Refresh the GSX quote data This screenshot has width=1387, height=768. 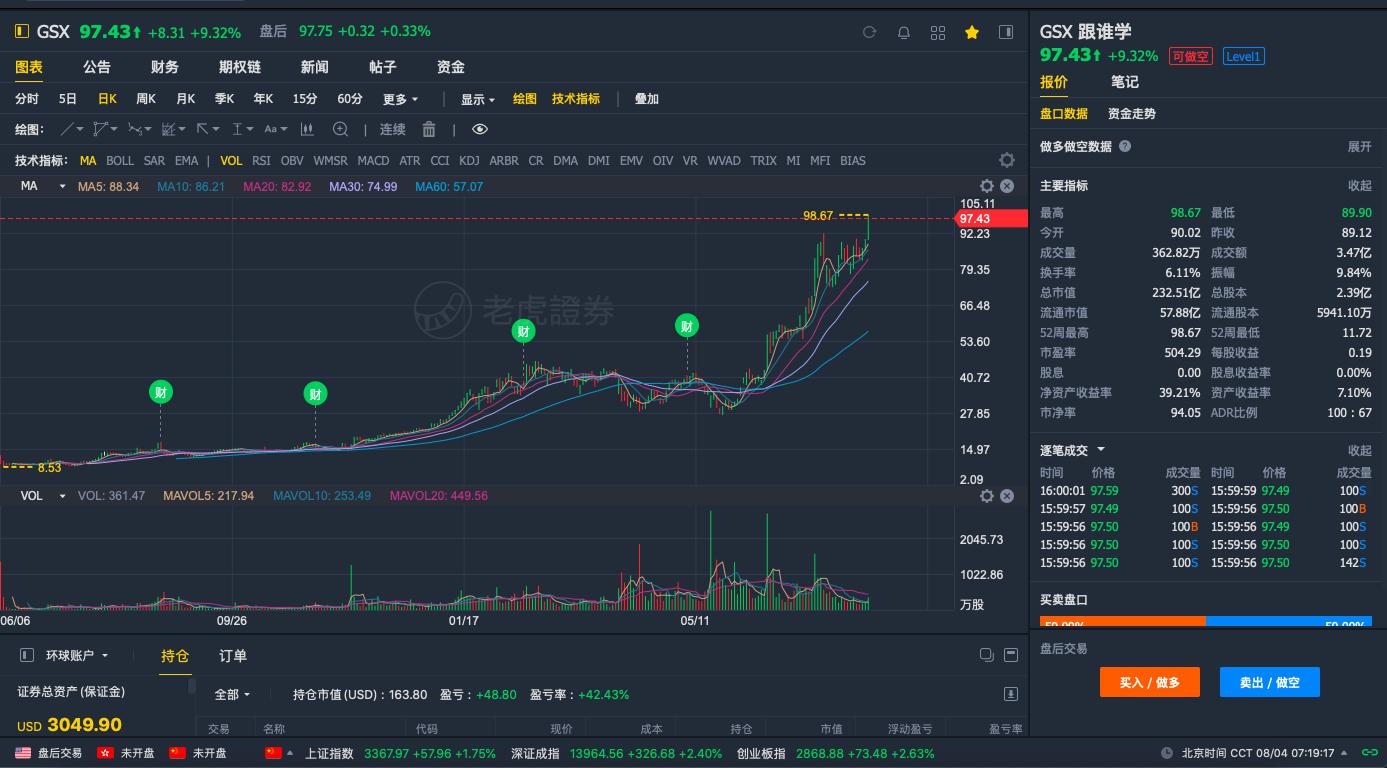pos(870,32)
